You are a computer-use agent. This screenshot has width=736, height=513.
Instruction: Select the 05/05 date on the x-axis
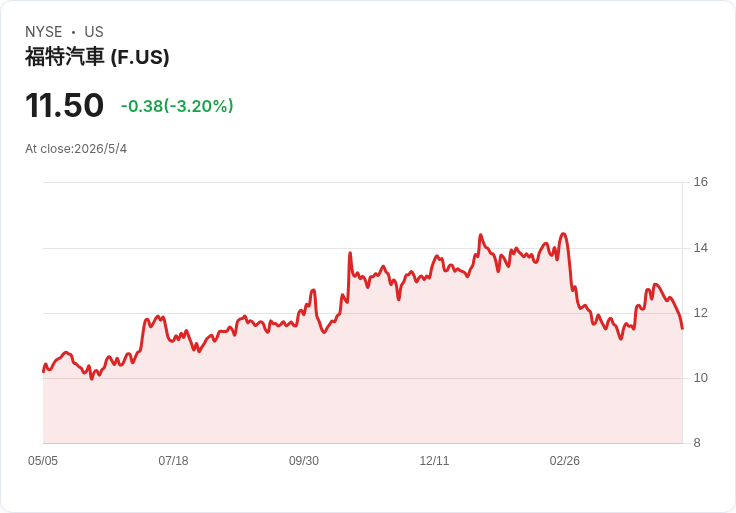point(43,461)
